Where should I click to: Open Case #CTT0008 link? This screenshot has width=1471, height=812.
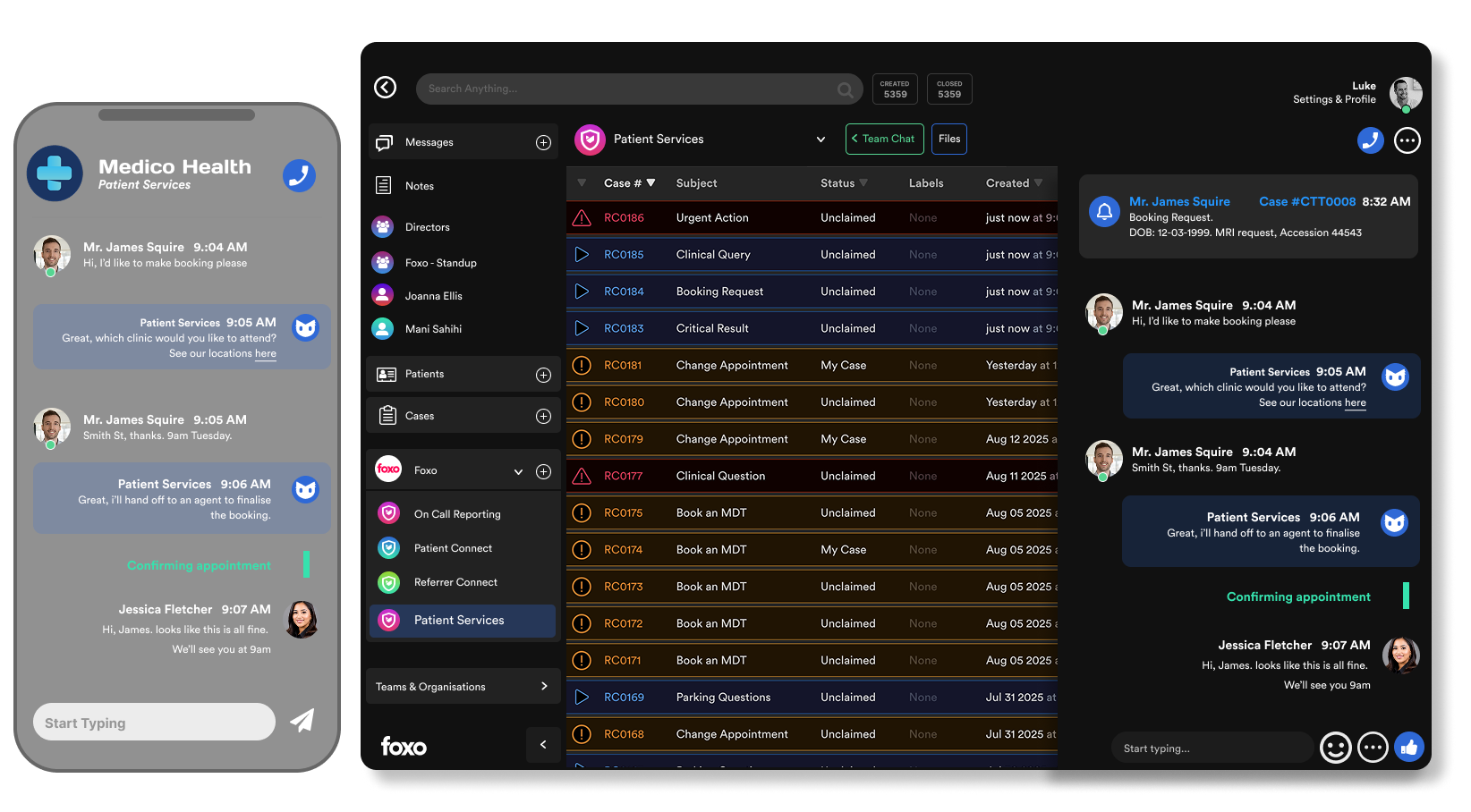(x=1306, y=201)
